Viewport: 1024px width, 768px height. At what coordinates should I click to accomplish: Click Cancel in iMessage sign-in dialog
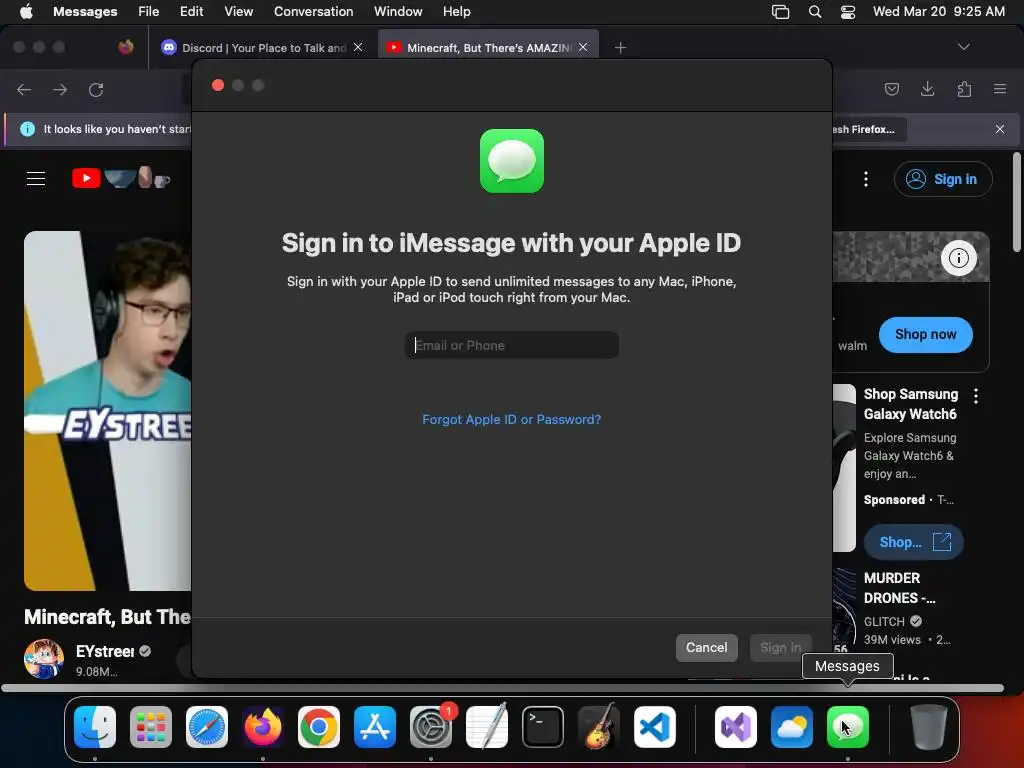pos(706,648)
